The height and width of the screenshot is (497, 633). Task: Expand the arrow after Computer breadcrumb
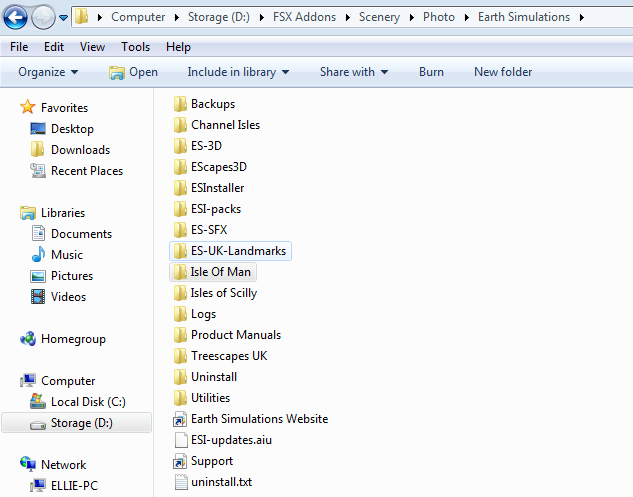pos(177,17)
